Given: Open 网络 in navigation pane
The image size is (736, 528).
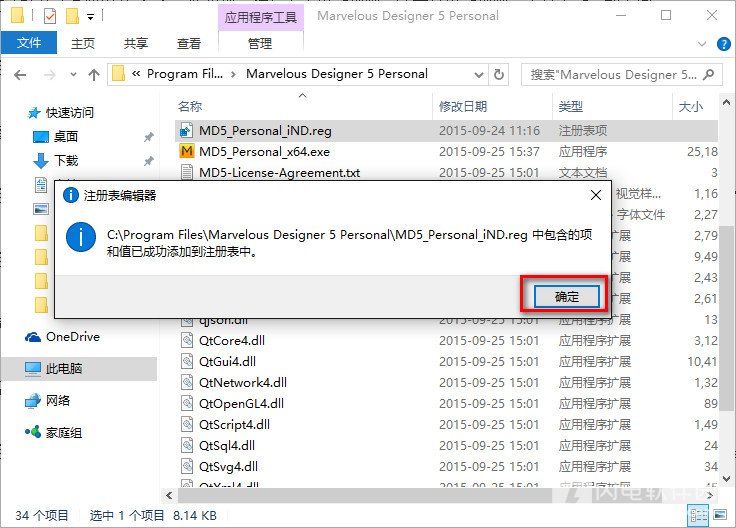Looking at the screenshot, I should (58, 400).
